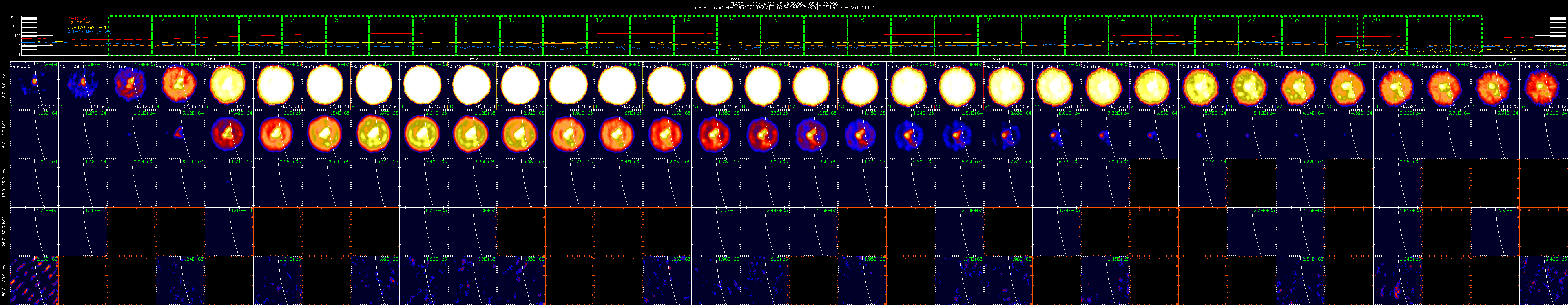Open the 6-12 keV image for the 05:31:36 interval
The image size is (1568, 305).
1105,134
